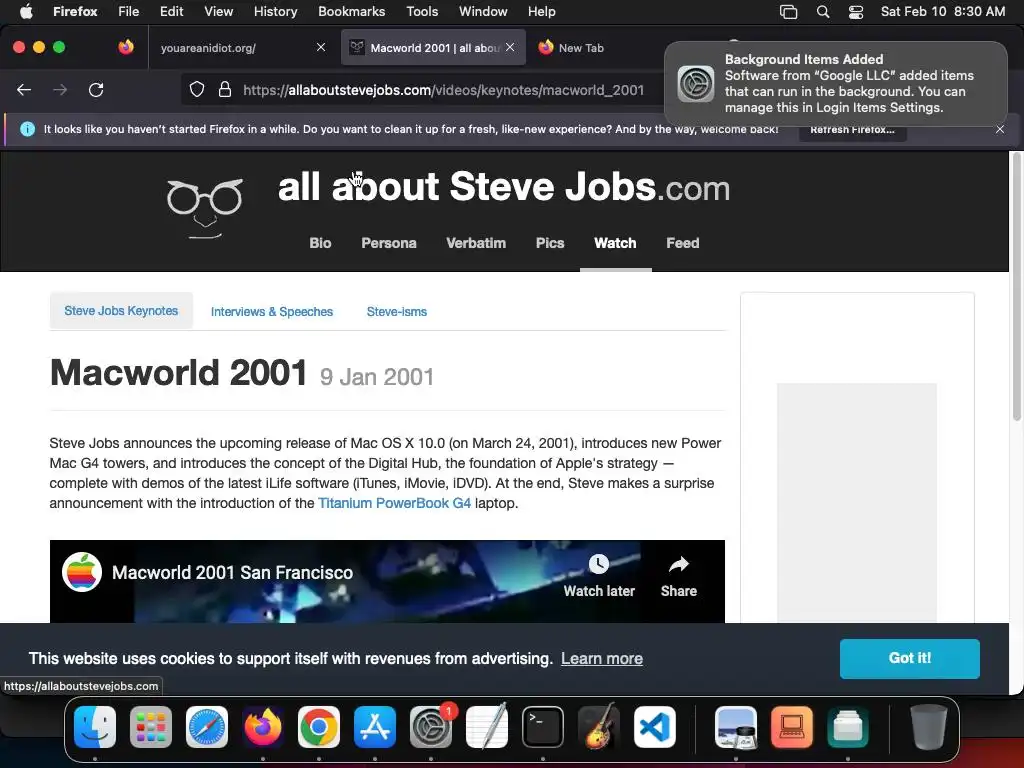This screenshot has height=768, width=1024.
Task: Reload the current page
Action: click(96, 90)
